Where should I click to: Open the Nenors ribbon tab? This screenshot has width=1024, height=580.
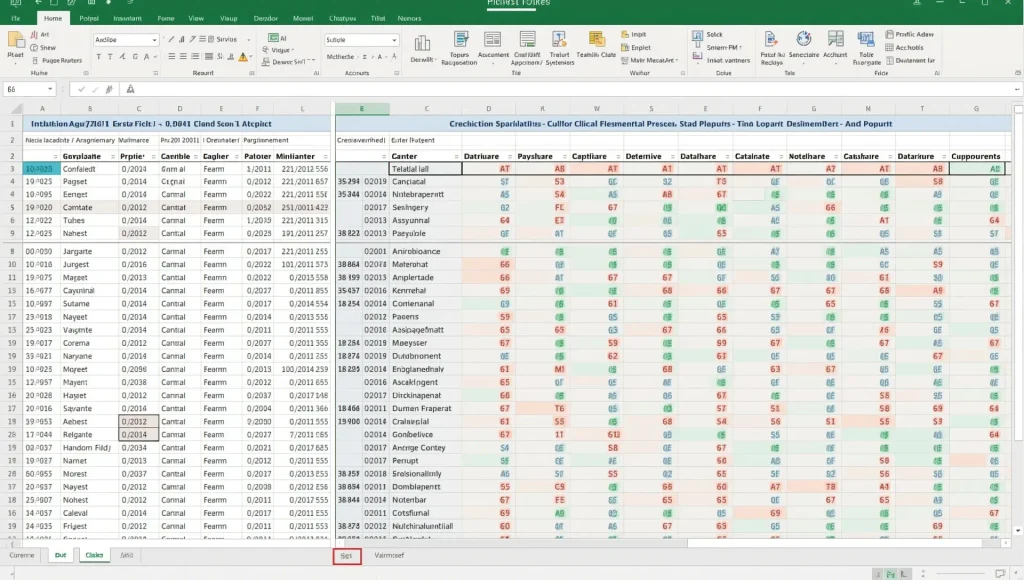pos(409,18)
